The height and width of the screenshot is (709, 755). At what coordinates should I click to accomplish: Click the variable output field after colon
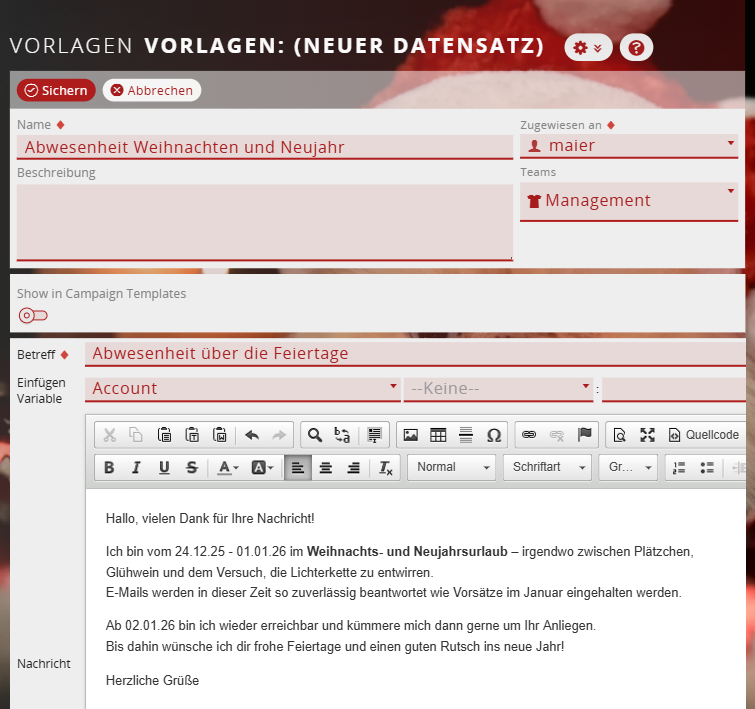click(x=674, y=389)
